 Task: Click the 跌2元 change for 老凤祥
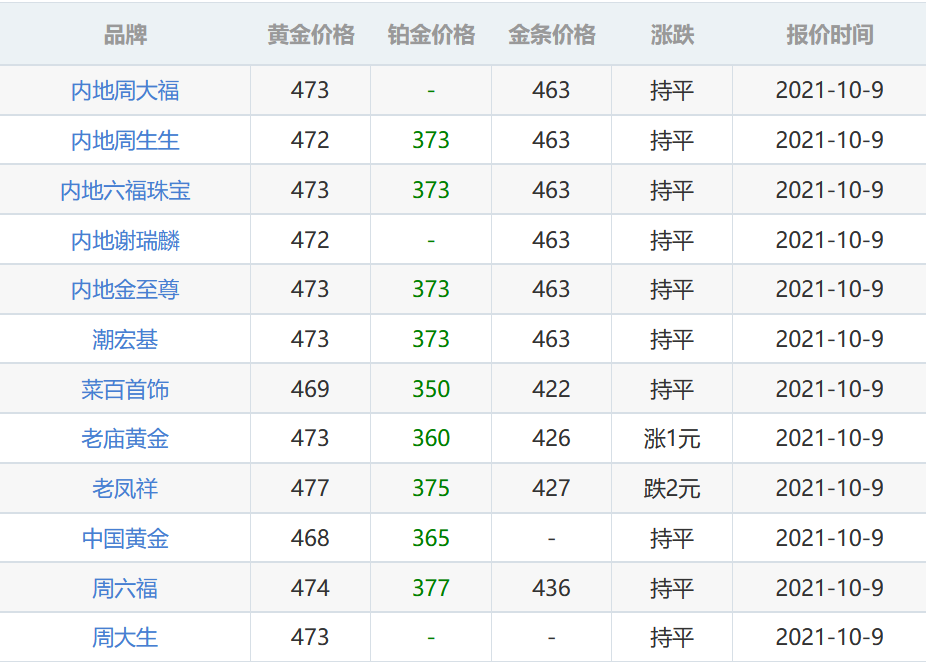point(672,488)
